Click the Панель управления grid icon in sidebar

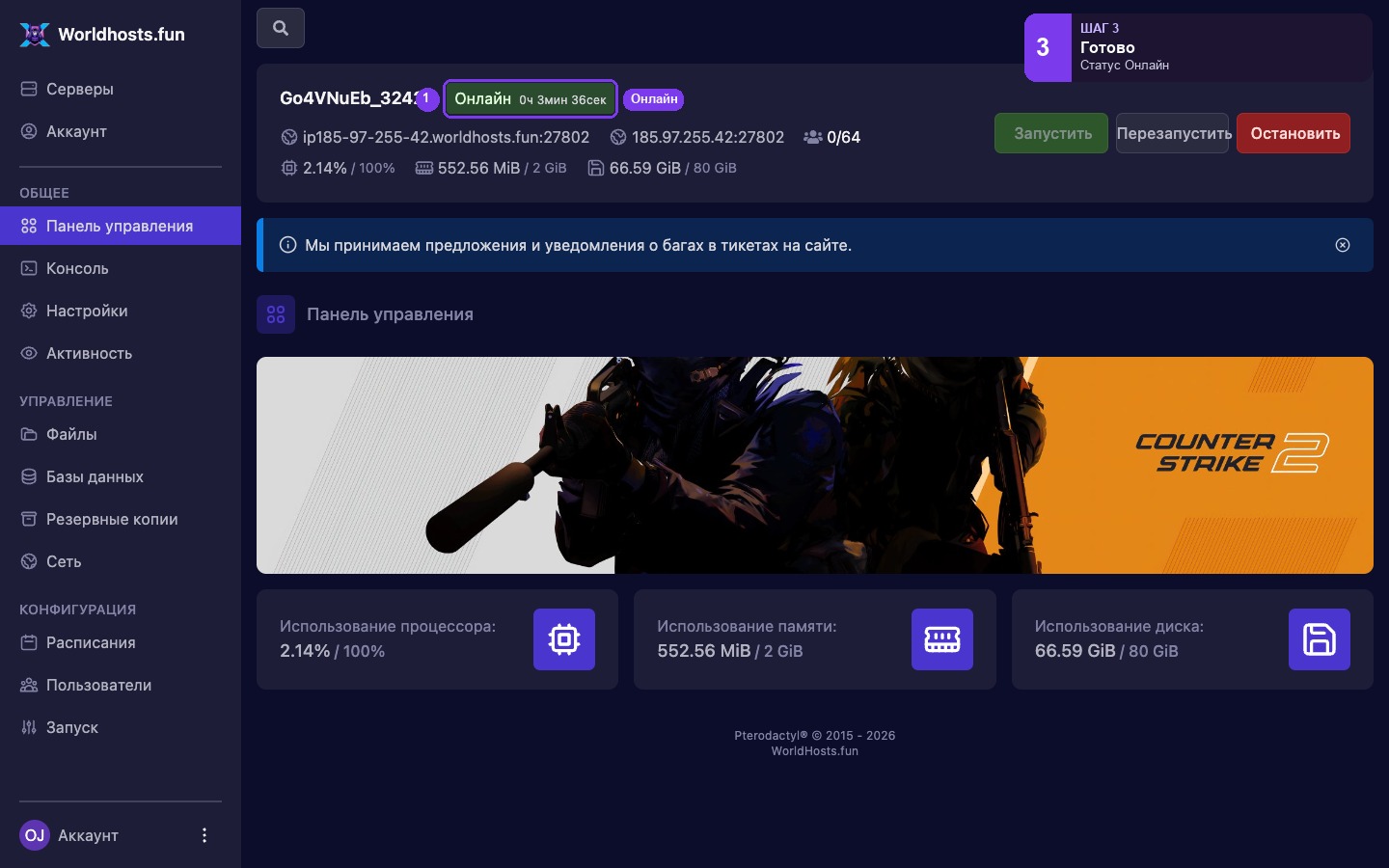click(x=29, y=226)
